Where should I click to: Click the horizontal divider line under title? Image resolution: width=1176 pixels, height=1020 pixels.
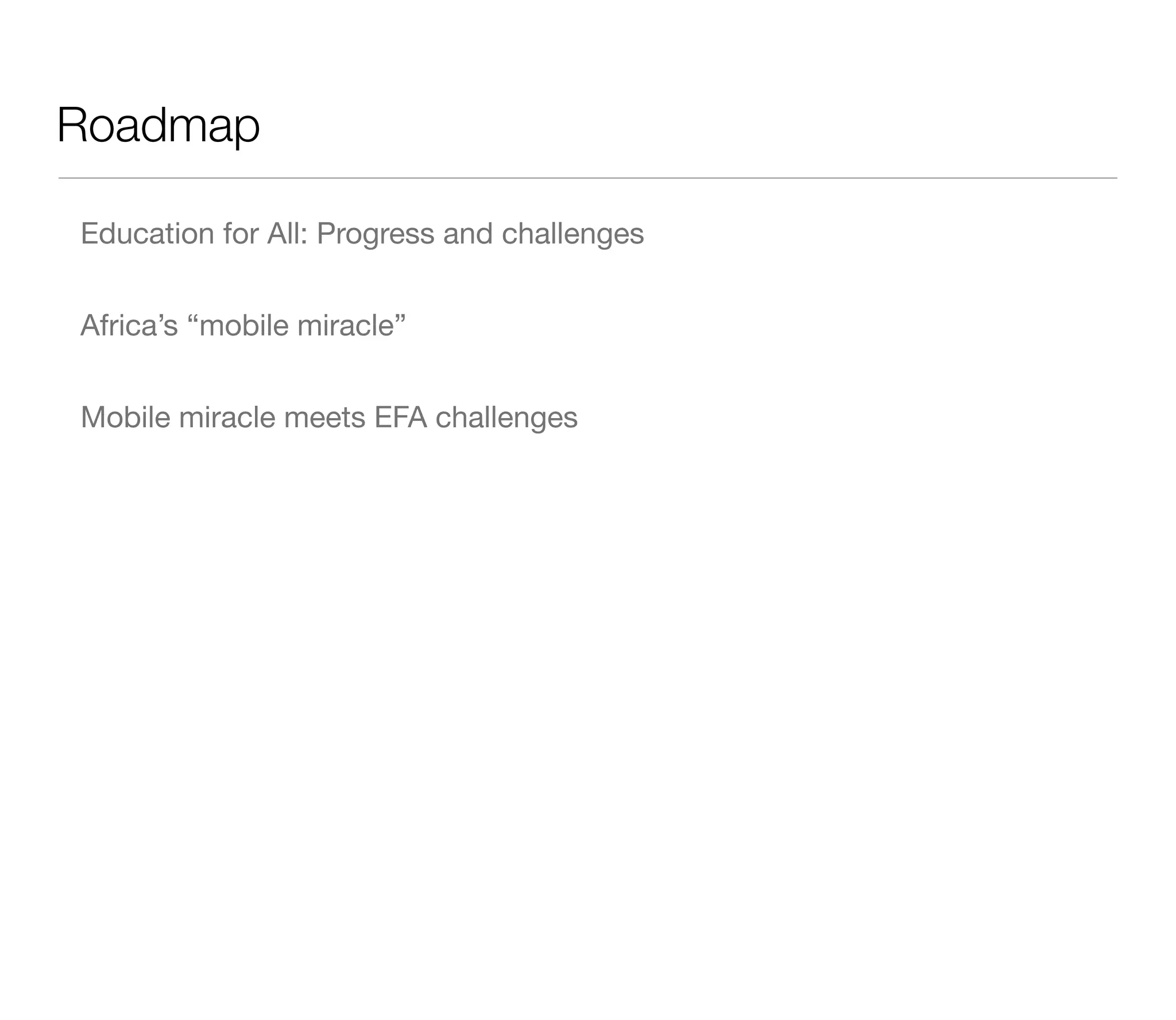587,178
